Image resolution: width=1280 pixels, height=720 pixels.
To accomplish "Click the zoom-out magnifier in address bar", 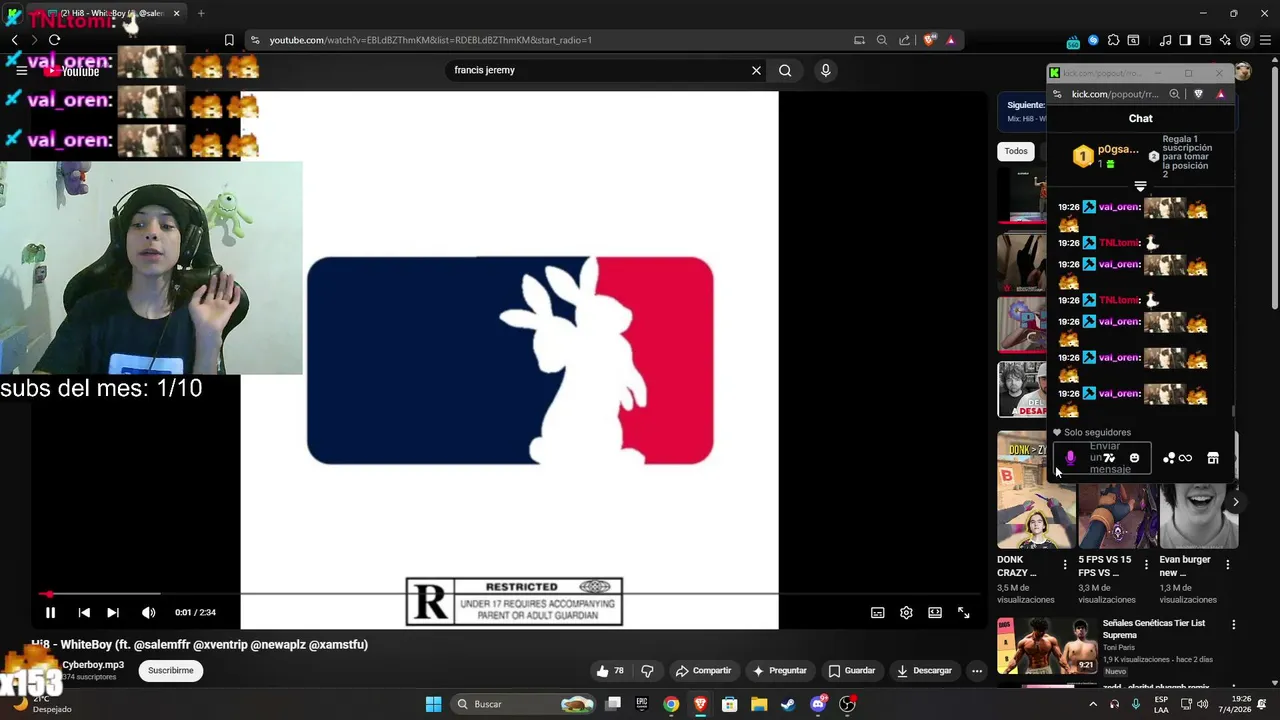I will (881, 40).
